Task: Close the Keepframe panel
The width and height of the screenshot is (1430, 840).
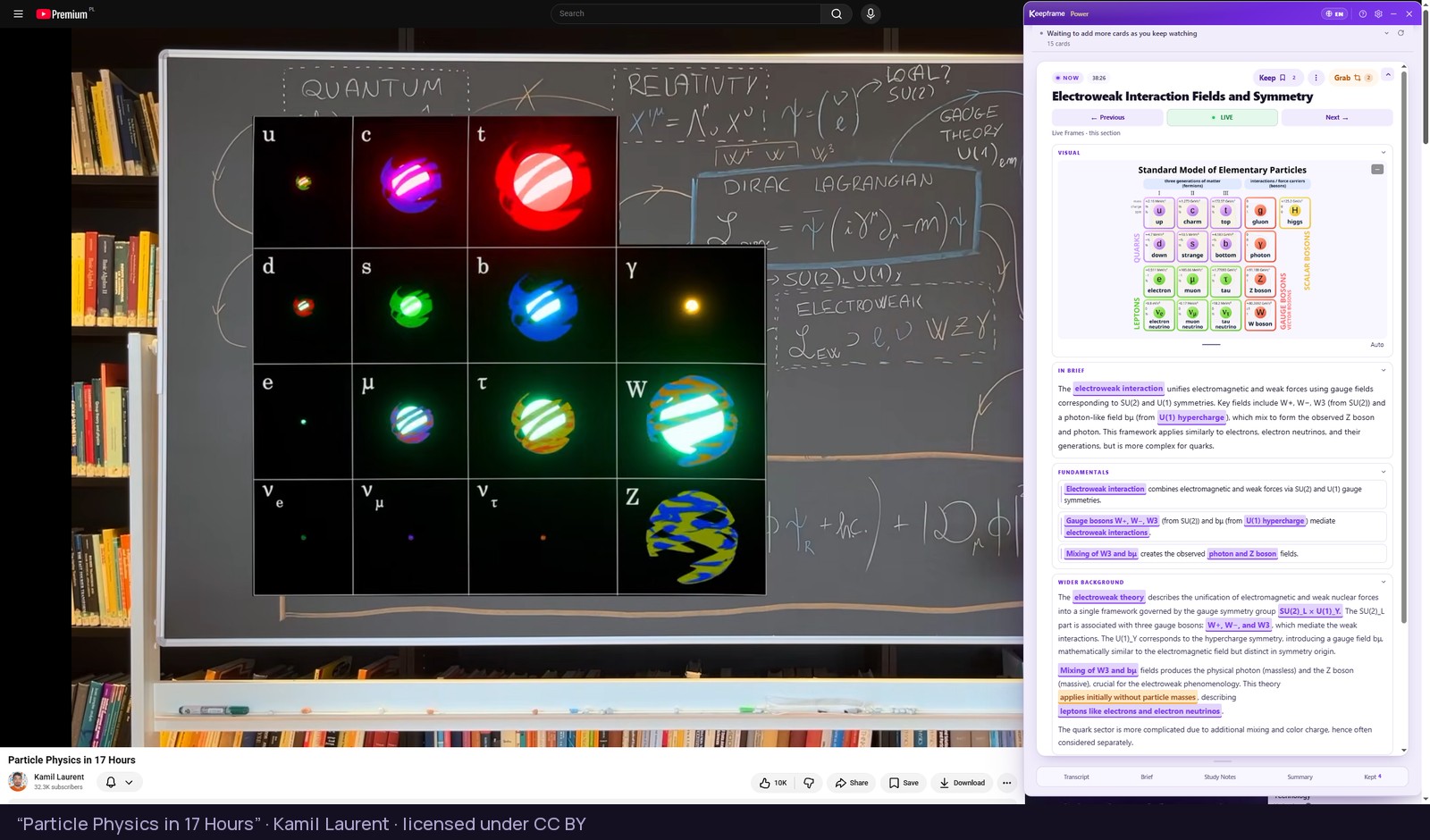Action: (1409, 13)
